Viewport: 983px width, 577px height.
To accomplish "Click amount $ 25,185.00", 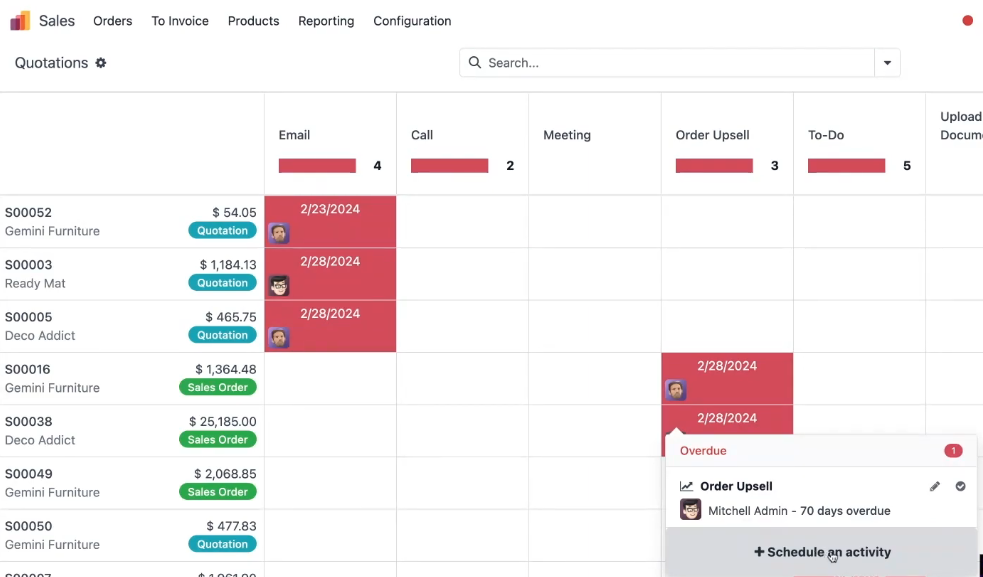I will pos(223,421).
